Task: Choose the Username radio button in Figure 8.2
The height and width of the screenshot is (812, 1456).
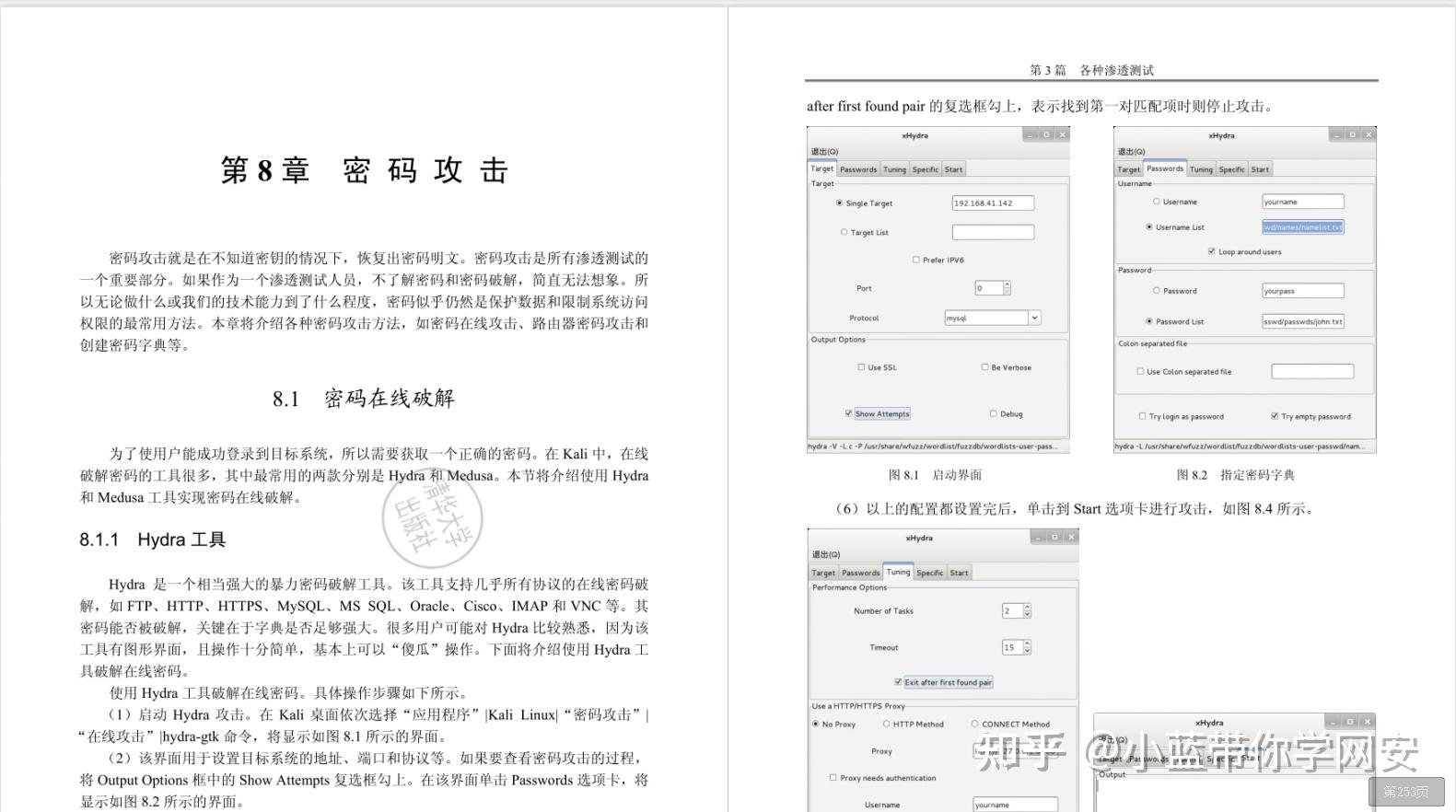Action: tap(1156, 202)
